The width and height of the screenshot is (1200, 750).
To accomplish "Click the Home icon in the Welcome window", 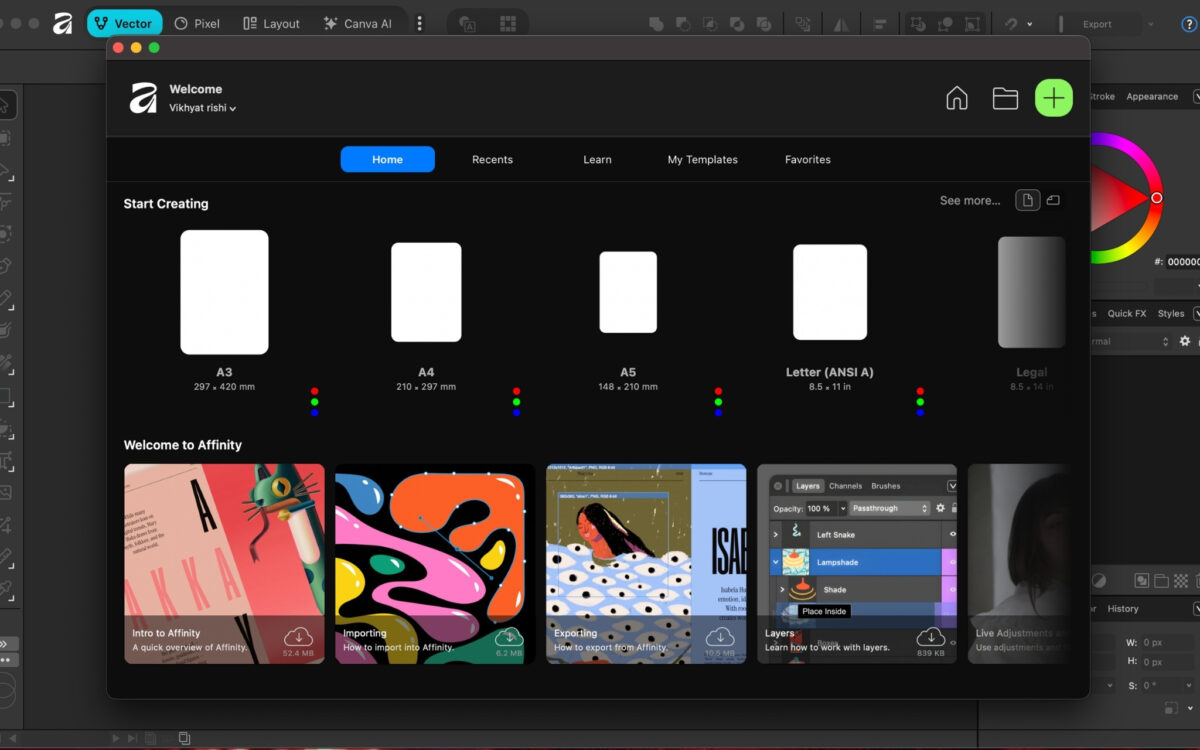I will tap(956, 98).
